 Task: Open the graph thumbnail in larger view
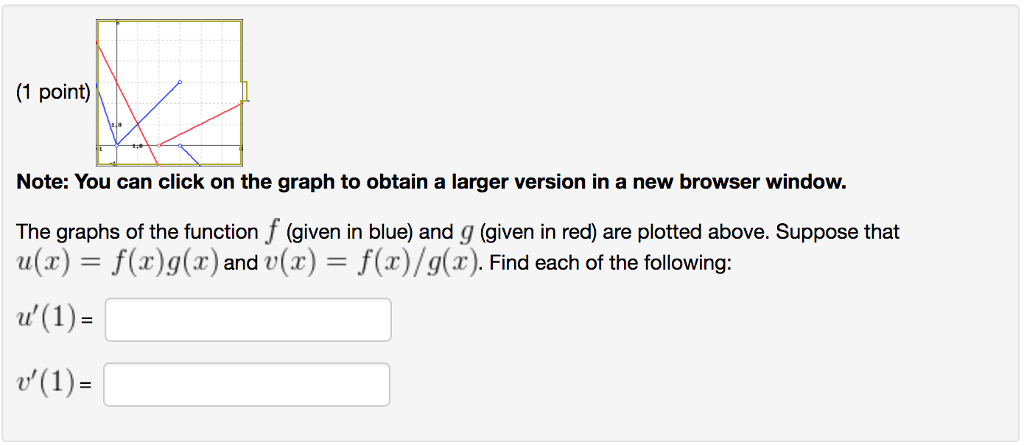click(x=169, y=92)
